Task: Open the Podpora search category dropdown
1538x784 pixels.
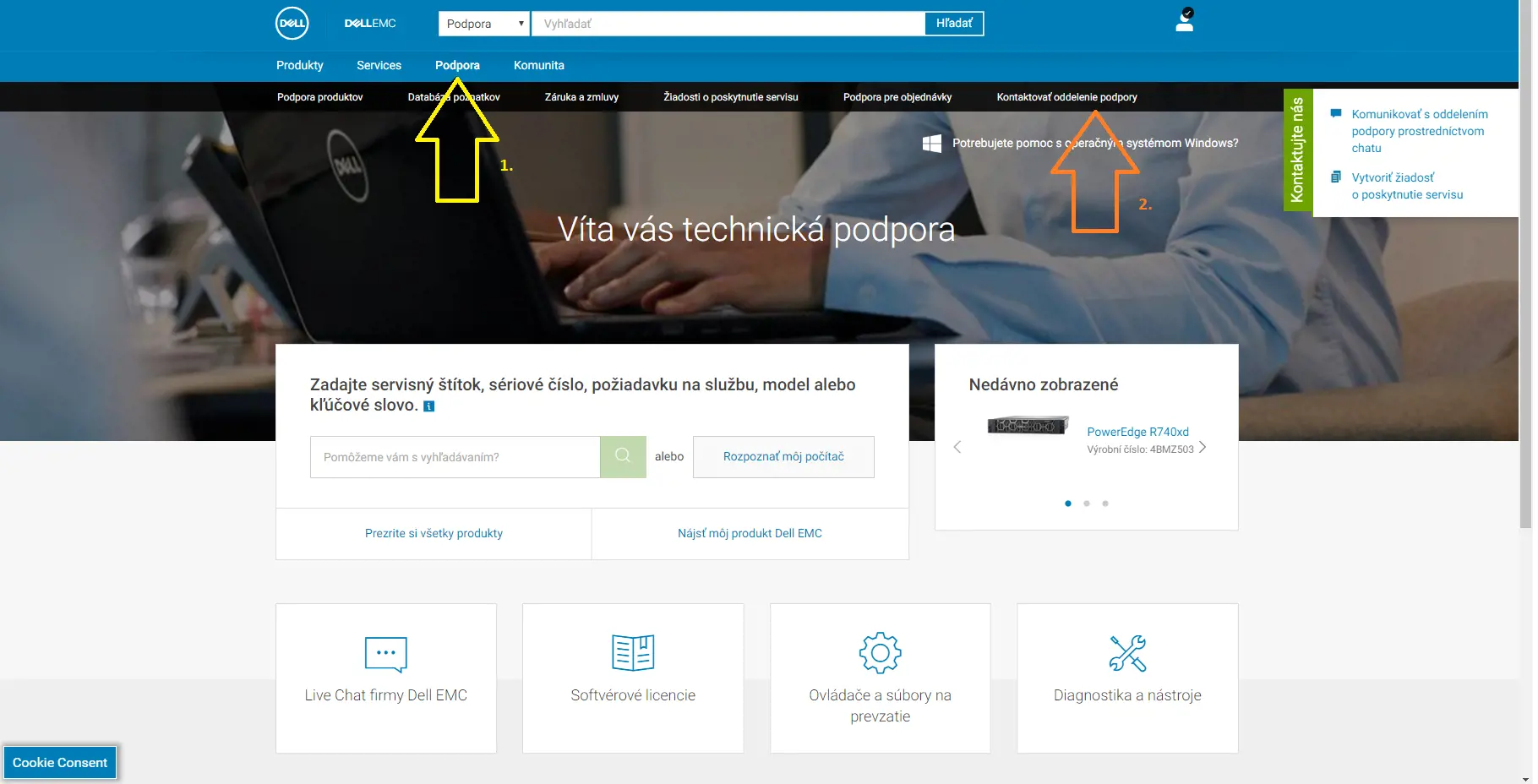Action: (x=484, y=24)
